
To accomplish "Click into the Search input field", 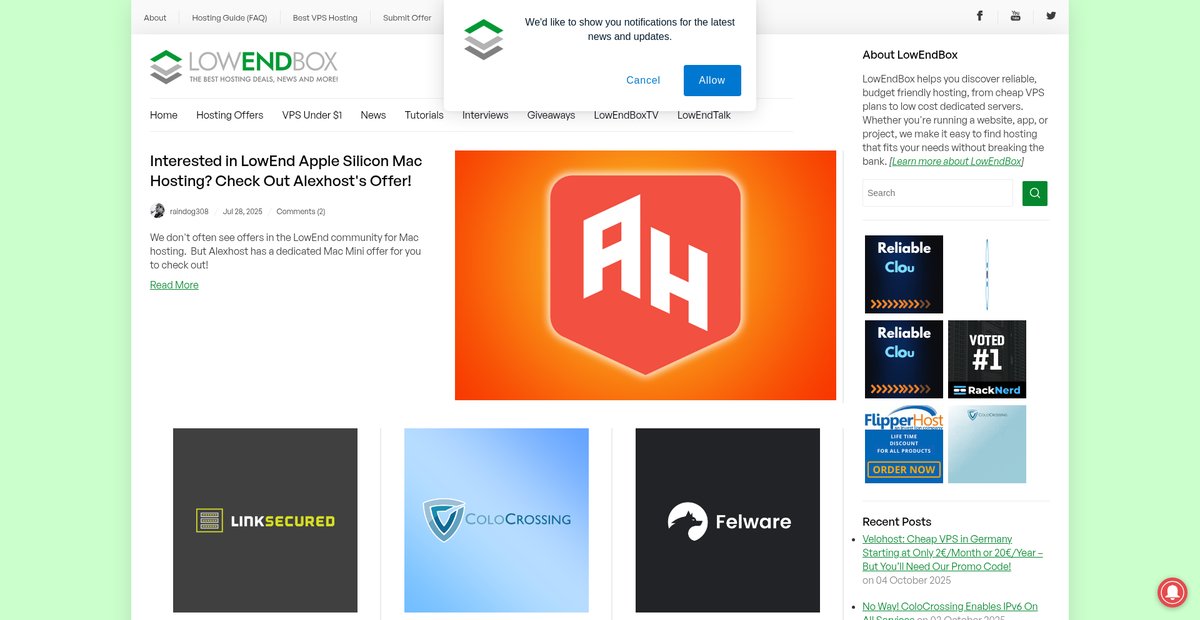I will (x=938, y=193).
